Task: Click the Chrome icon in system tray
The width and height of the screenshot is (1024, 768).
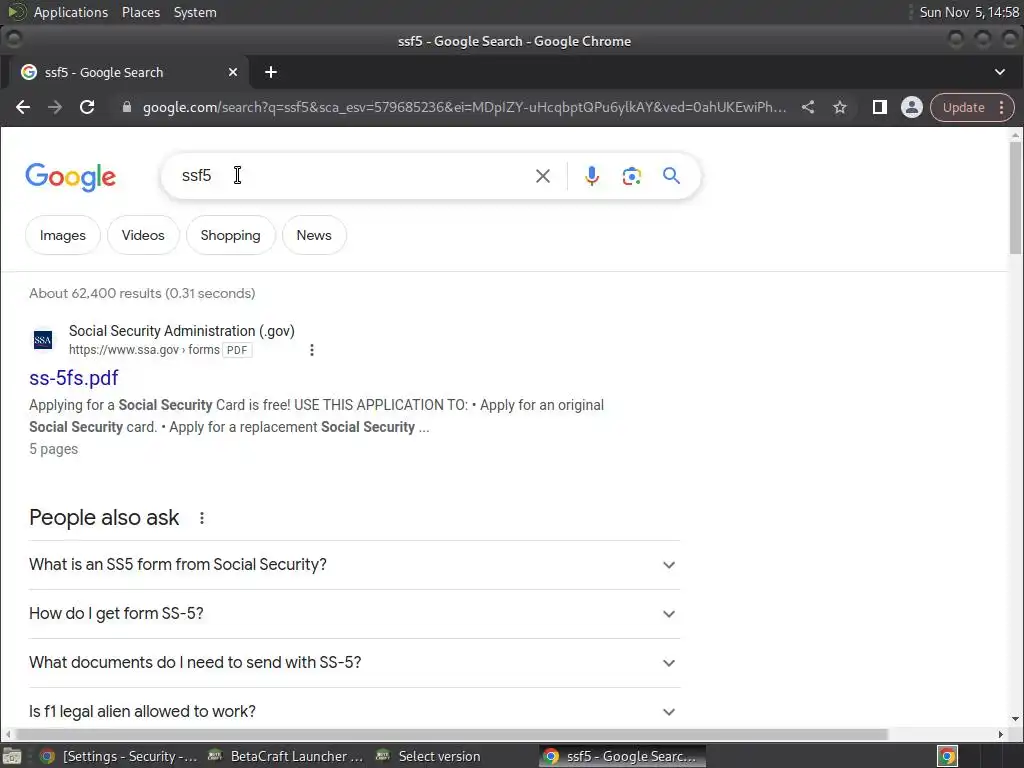Action: [x=948, y=756]
